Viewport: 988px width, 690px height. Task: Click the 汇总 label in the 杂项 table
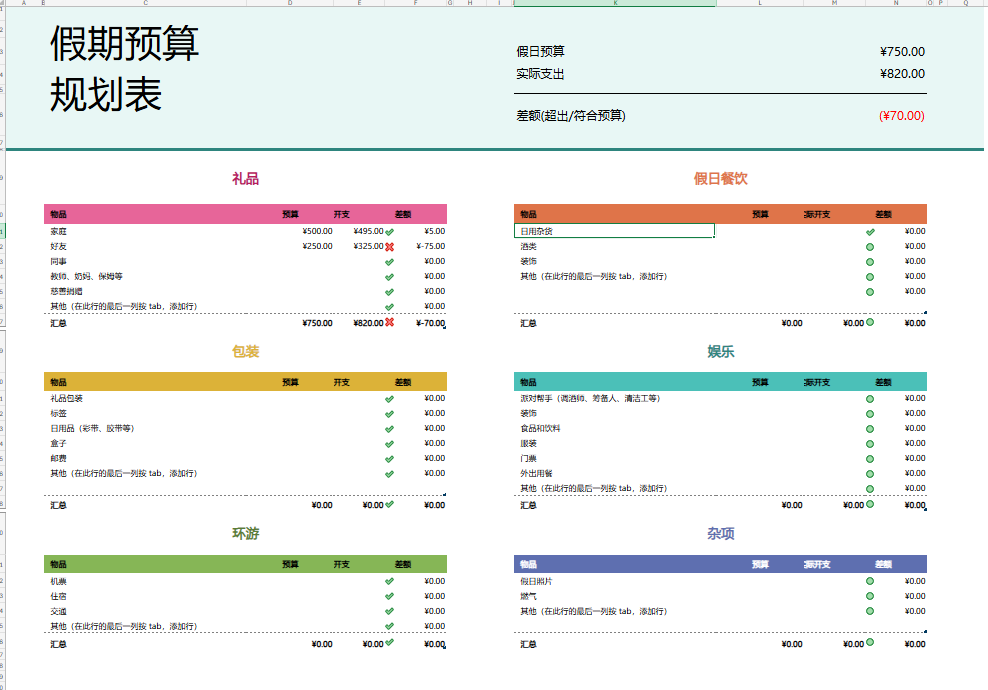pos(528,645)
